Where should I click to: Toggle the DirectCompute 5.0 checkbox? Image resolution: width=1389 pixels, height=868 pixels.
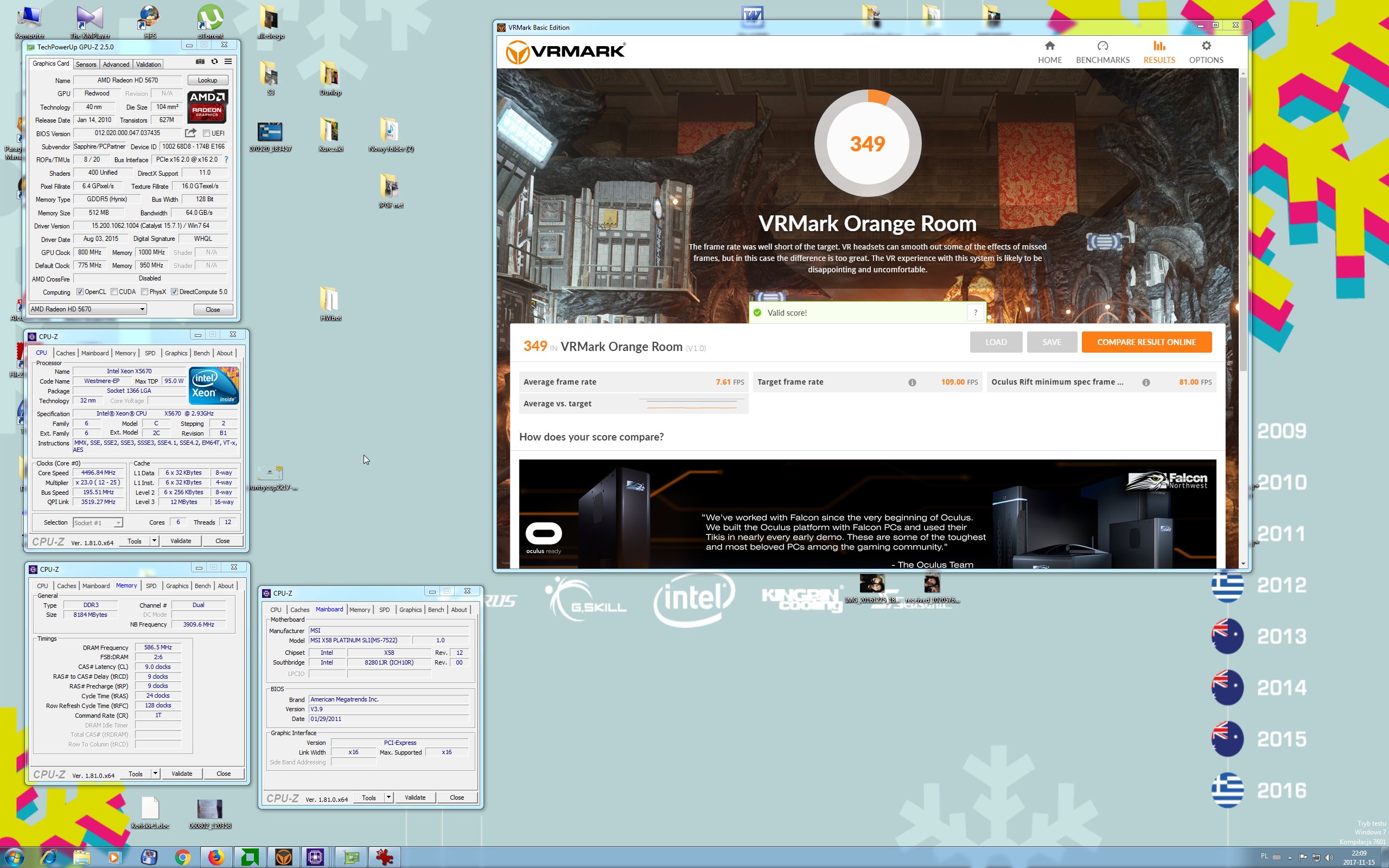[175, 292]
